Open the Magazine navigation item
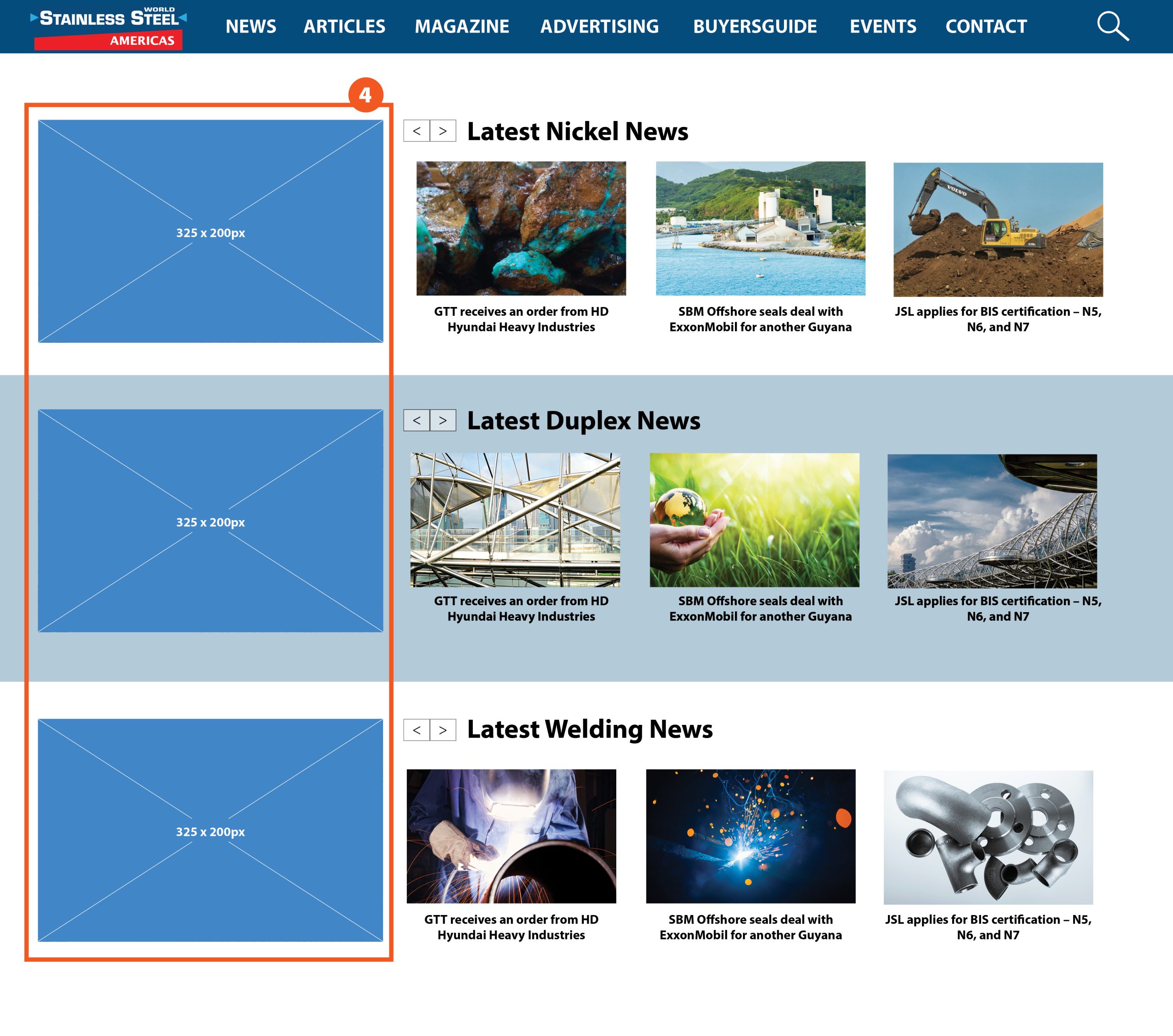This screenshot has height=1036, width=1173. point(461,27)
